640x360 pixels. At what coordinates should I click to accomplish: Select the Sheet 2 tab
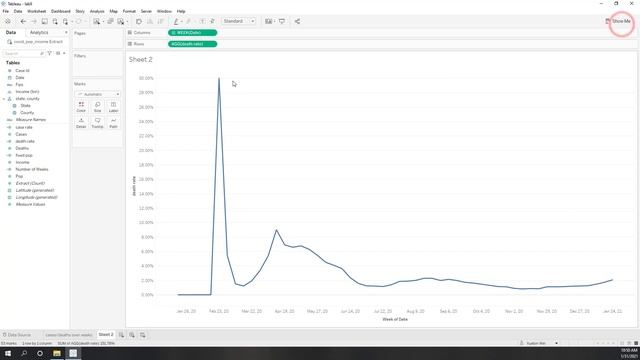point(106,335)
